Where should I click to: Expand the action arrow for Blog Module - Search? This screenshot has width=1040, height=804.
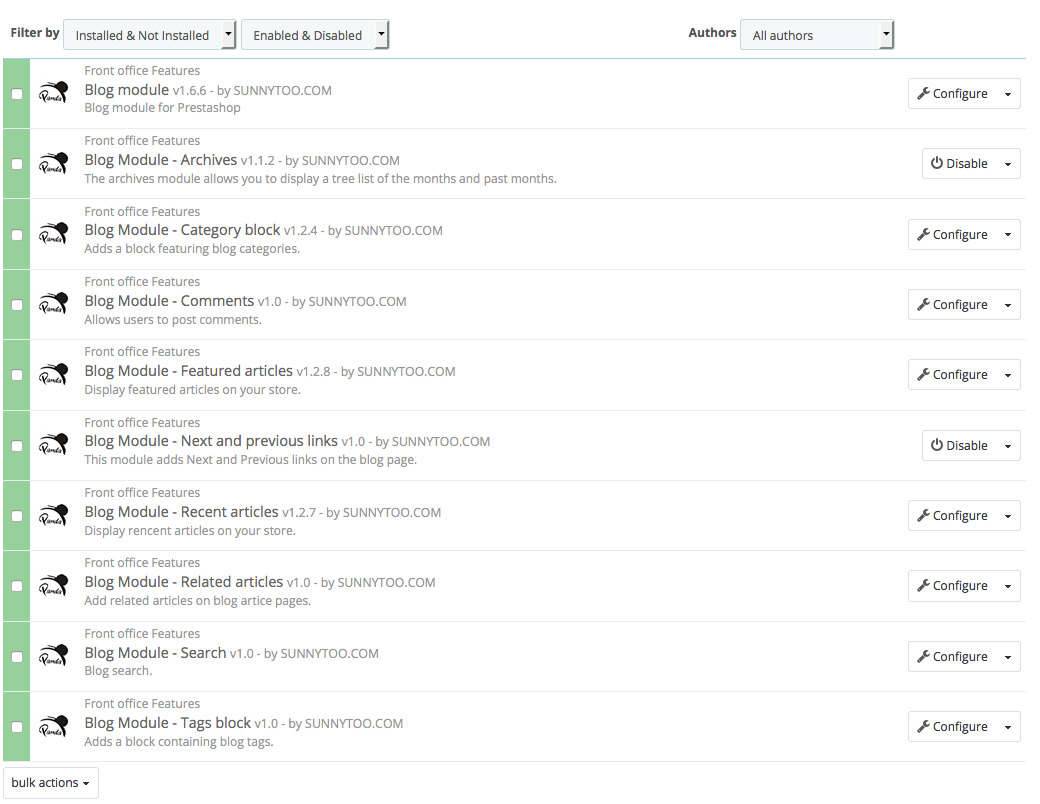[1008, 657]
